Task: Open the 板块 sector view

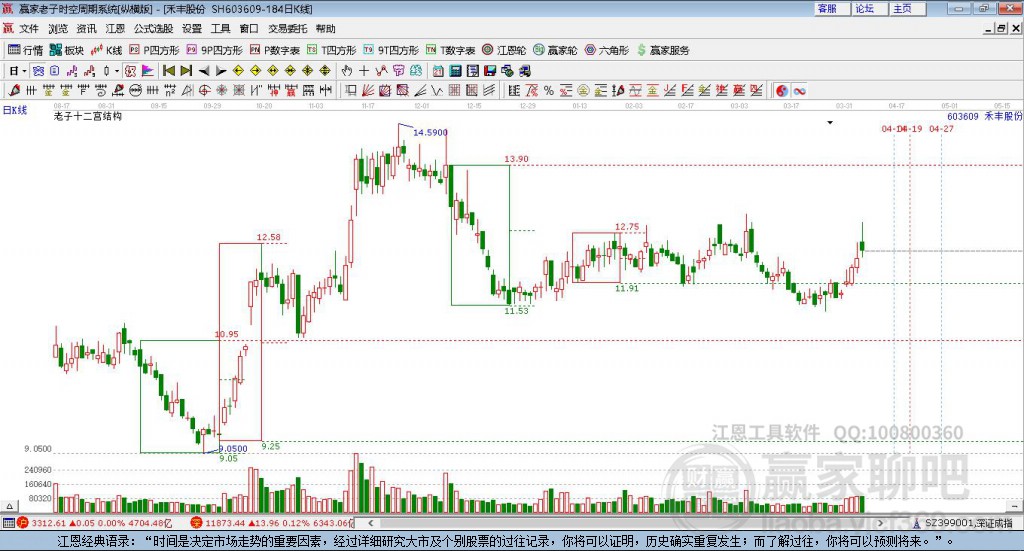Action: (x=67, y=50)
